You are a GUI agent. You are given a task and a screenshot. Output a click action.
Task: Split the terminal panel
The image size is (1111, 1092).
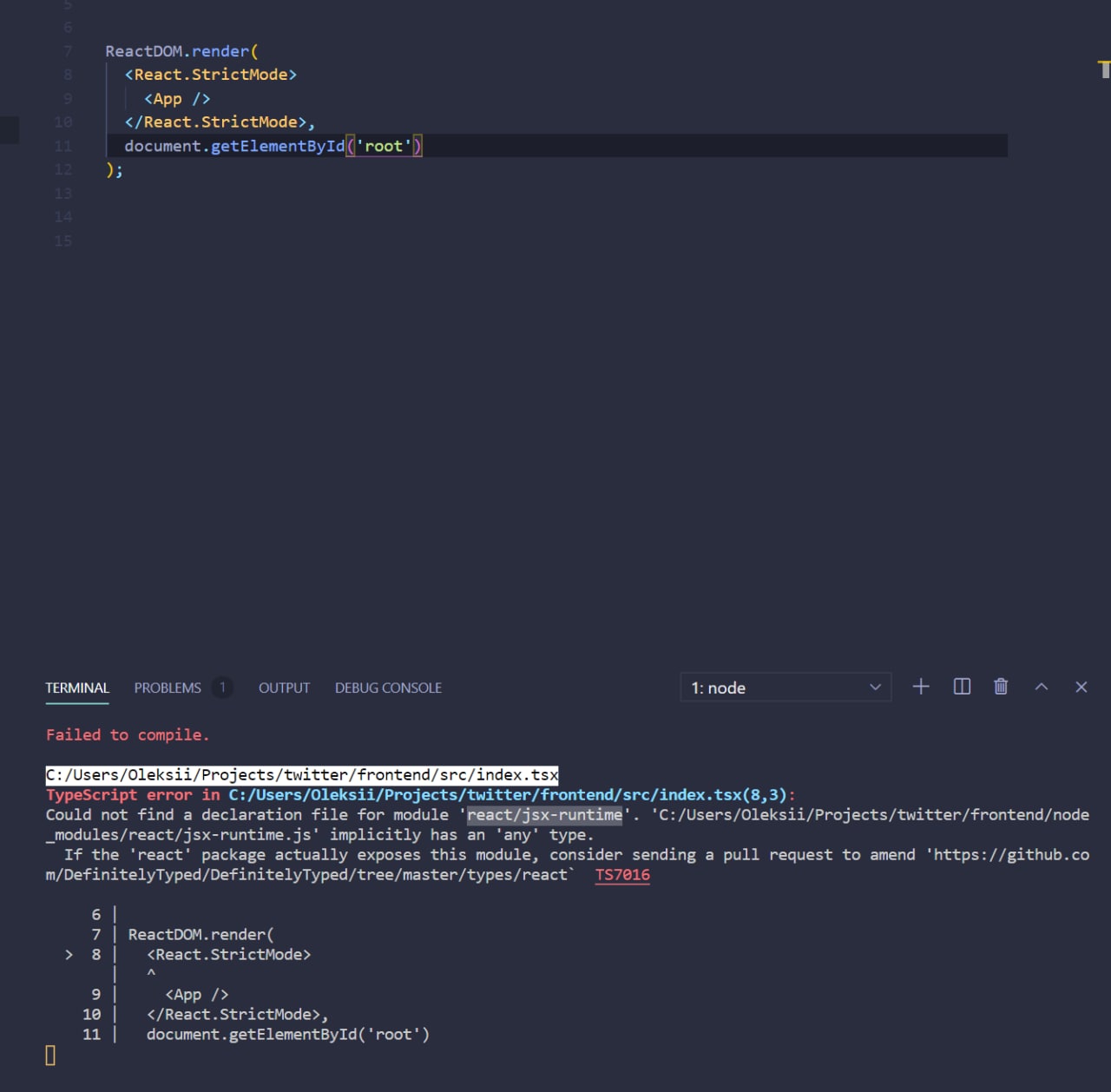coord(962,687)
